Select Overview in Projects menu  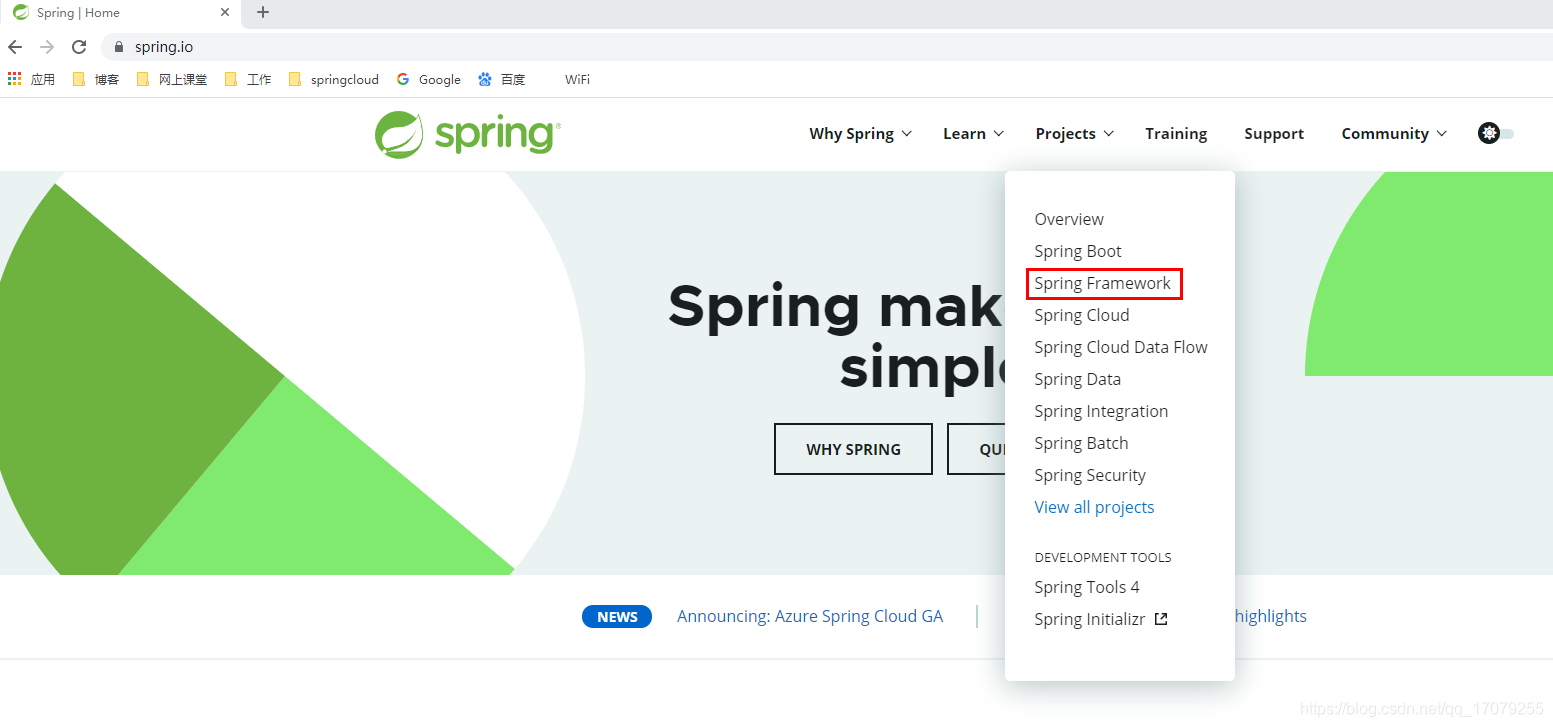[x=1069, y=219]
